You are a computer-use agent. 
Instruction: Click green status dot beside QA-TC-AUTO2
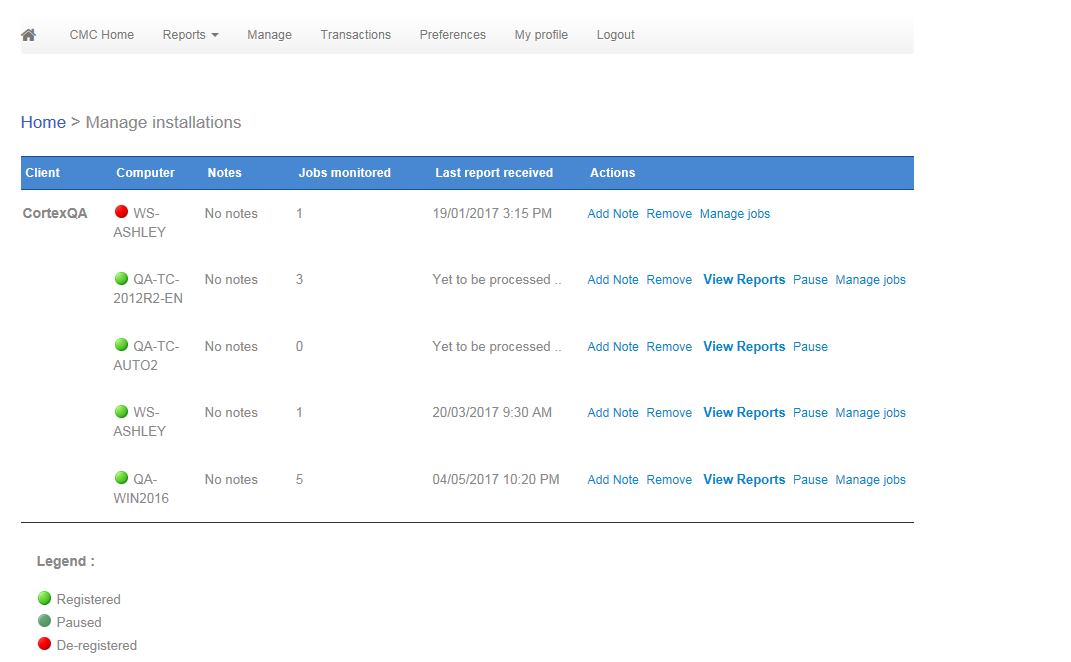(122, 345)
